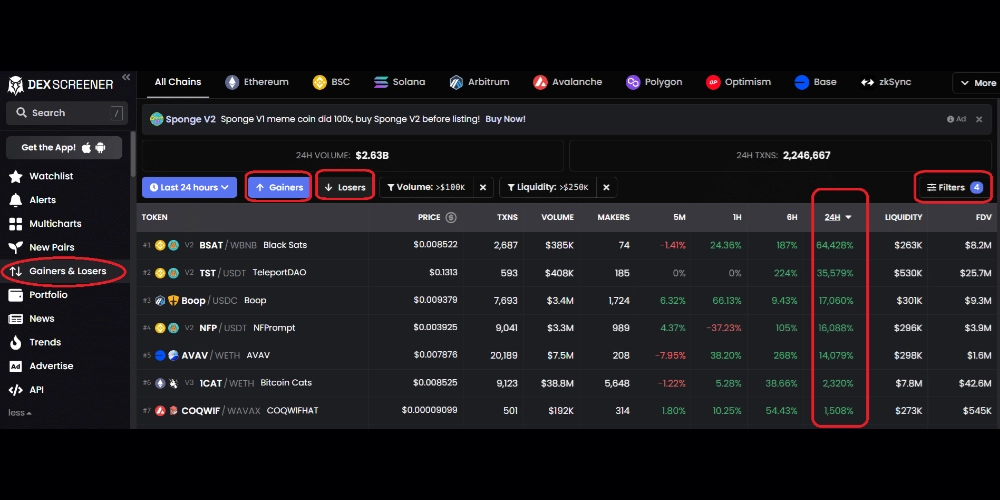1000x500 pixels.
Task: Follow the Buy Now! ad link
Action: pyautogui.click(x=505, y=119)
